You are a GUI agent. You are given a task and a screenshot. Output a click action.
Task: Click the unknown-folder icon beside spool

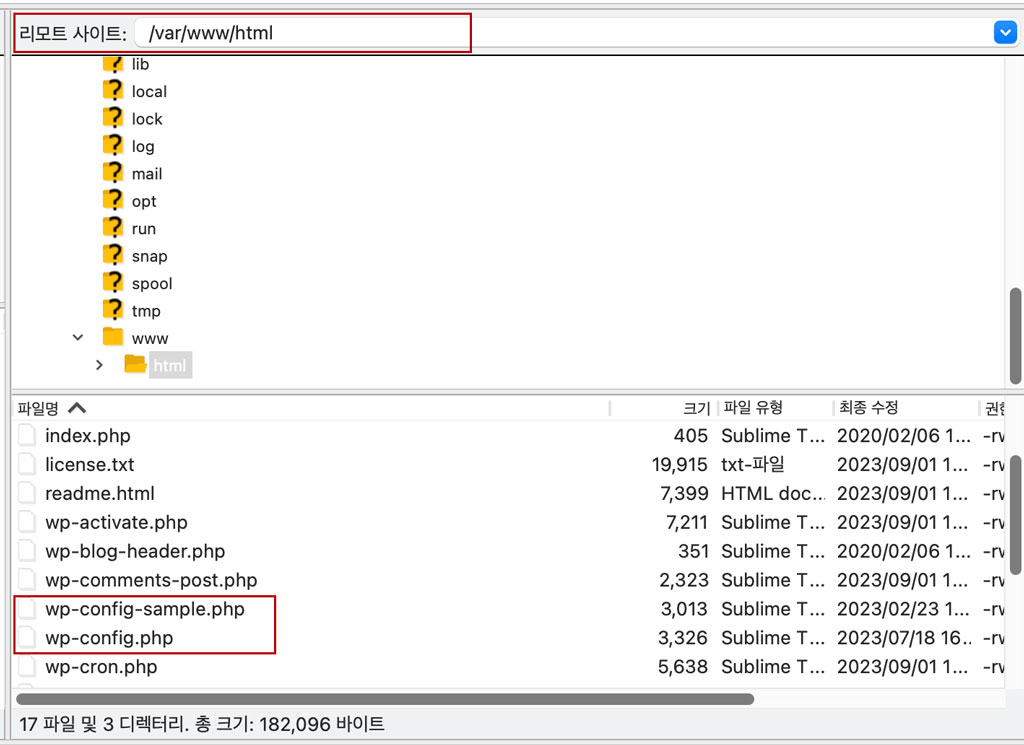(113, 282)
